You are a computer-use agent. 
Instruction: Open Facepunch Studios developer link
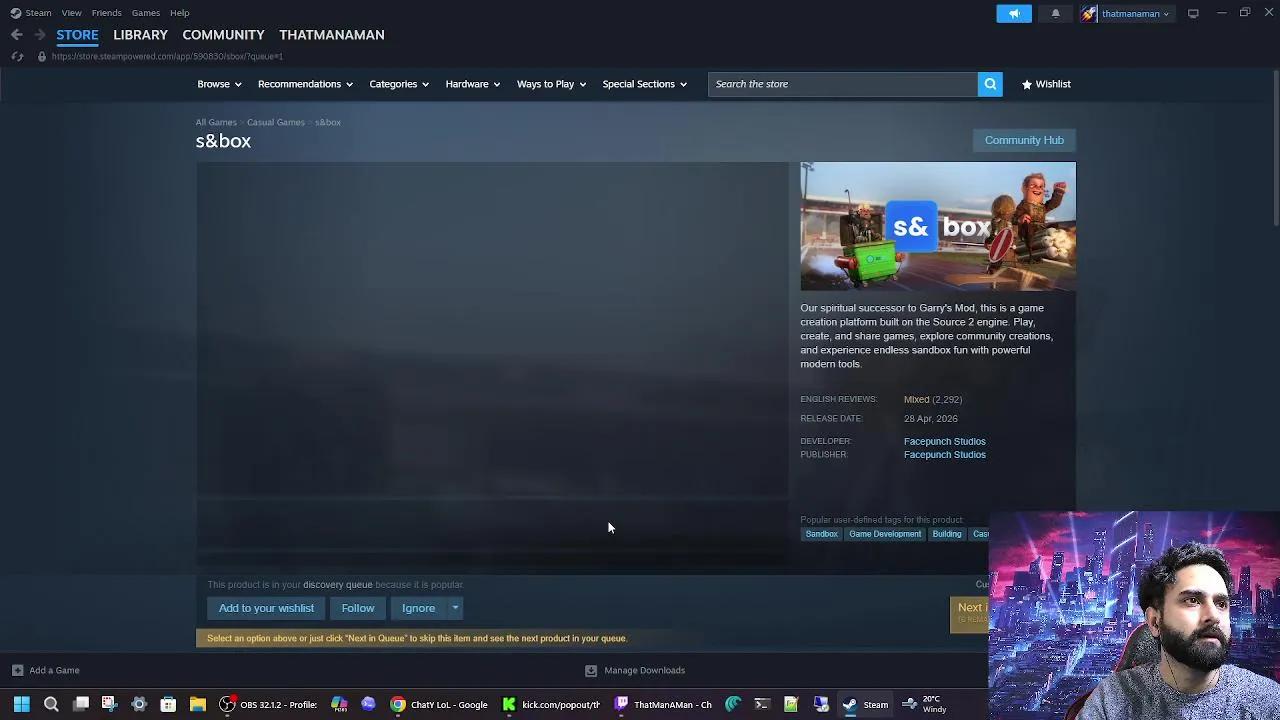point(945,441)
